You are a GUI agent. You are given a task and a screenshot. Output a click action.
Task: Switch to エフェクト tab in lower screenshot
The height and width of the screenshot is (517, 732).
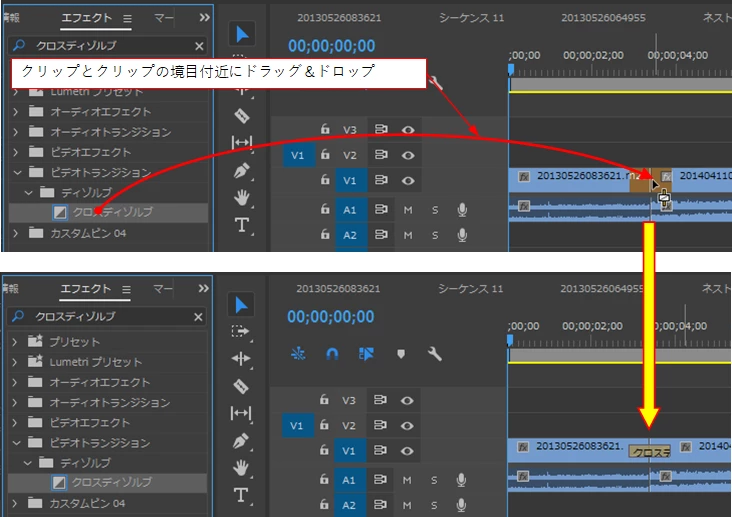pos(85,289)
